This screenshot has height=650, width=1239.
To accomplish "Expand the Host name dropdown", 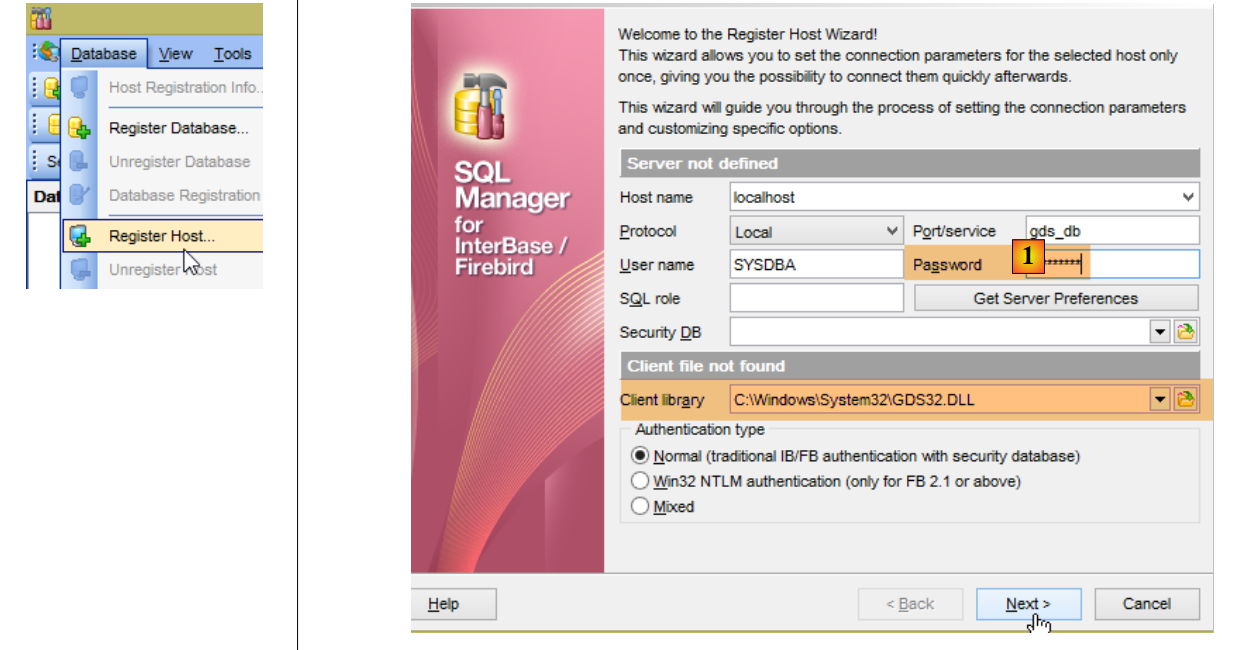I will pyautogui.click(x=1187, y=197).
